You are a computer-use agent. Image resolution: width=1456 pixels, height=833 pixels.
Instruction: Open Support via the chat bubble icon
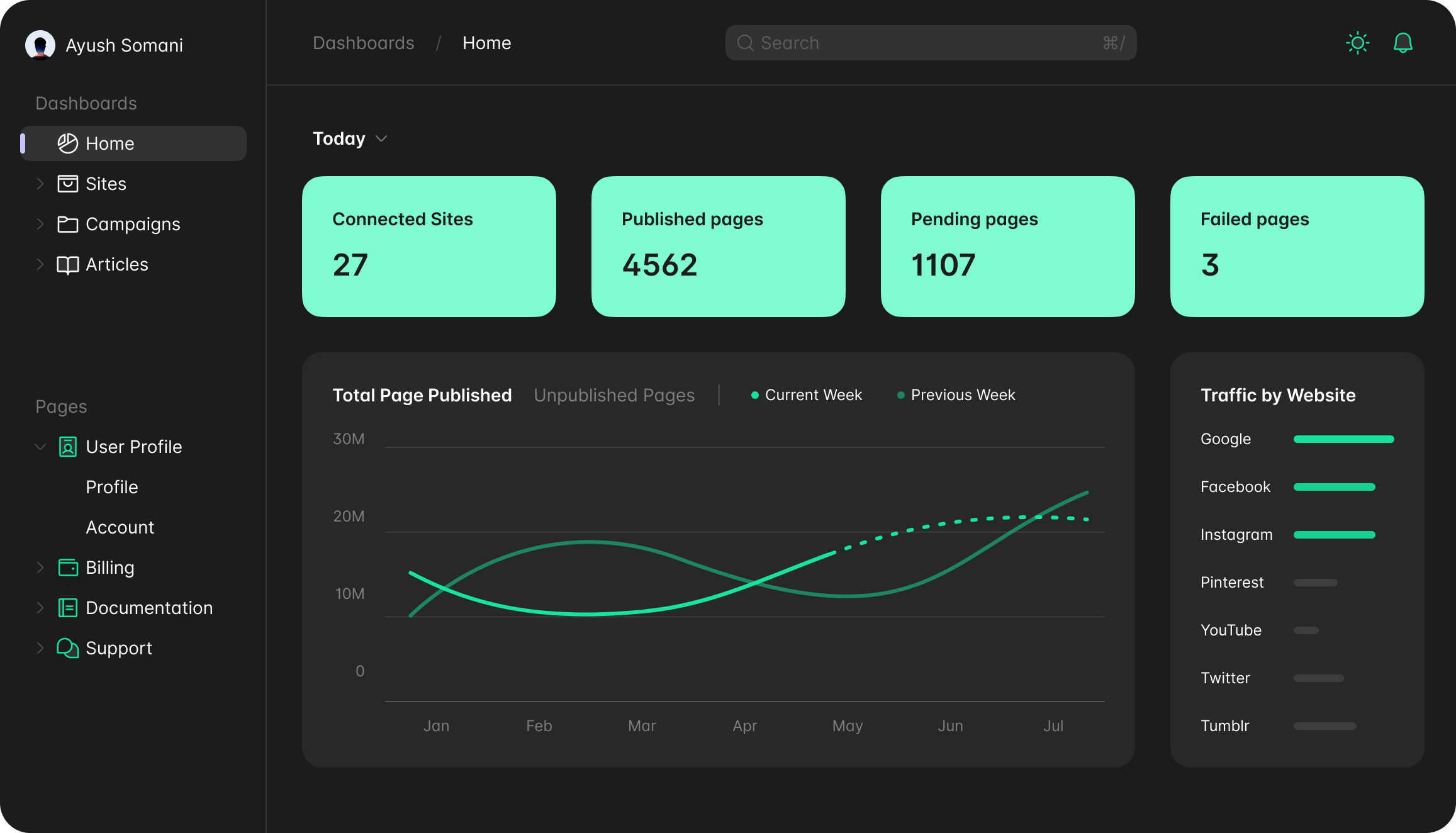67,648
